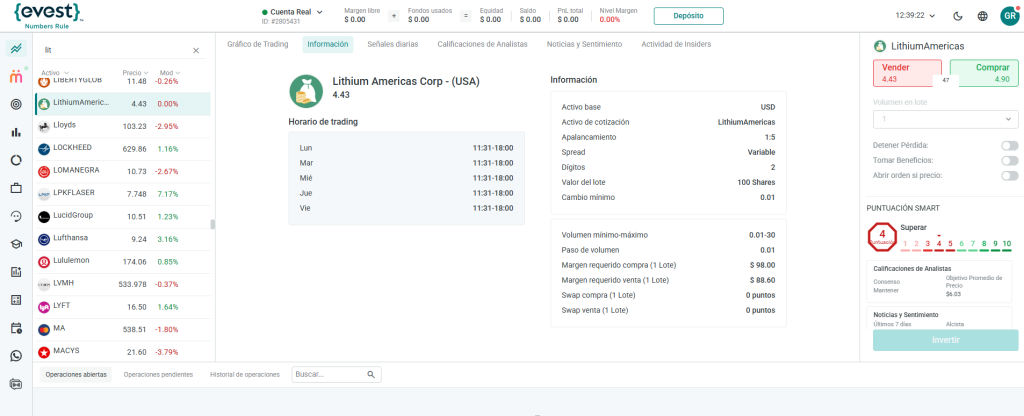Click the asset list scrollbar handle
This screenshot has width=1024, height=416.
tap(212, 225)
